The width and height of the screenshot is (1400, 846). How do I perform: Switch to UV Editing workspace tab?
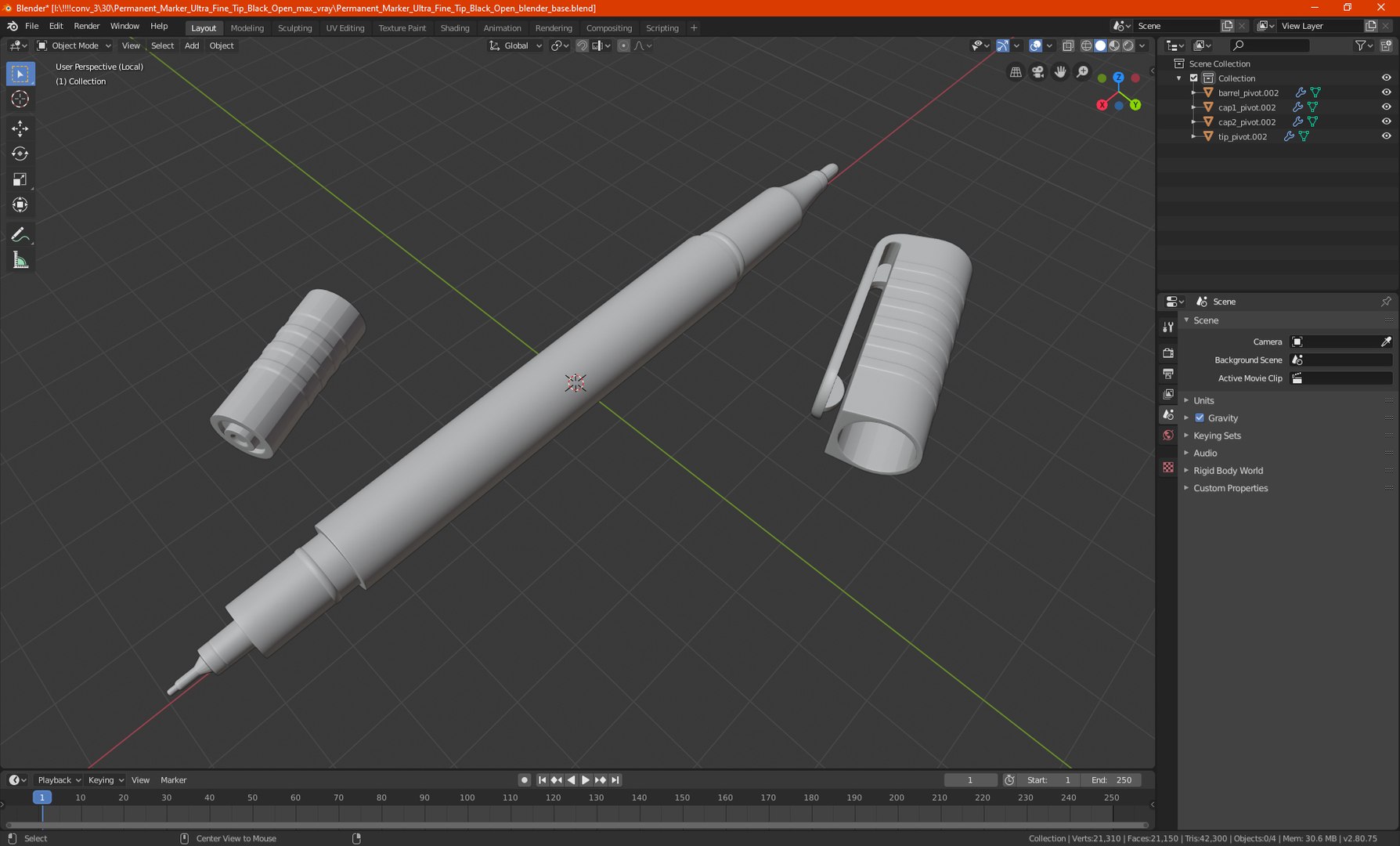(345, 27)
